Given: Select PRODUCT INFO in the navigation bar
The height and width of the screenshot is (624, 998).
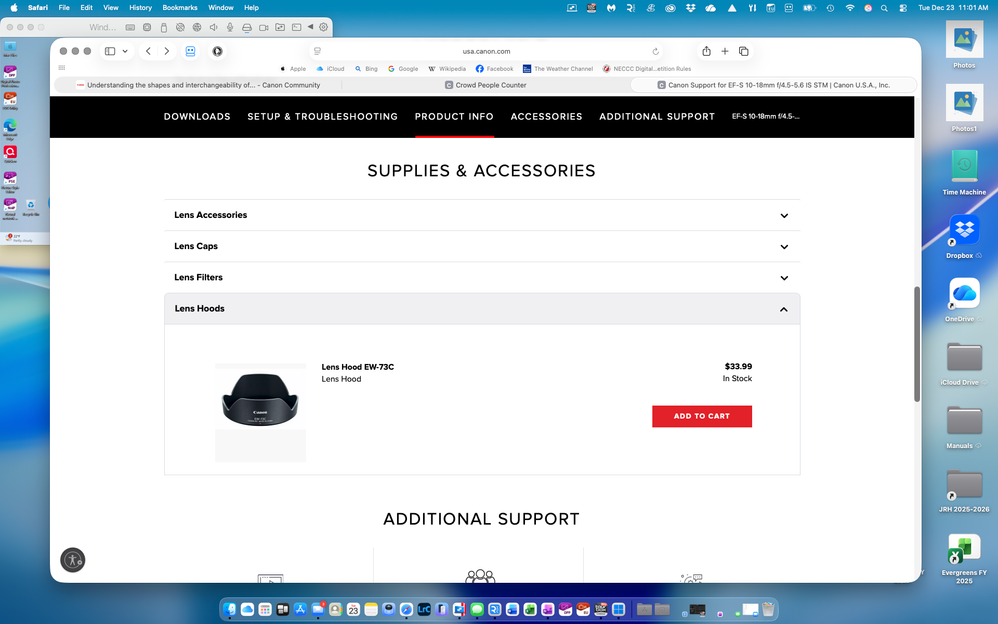Looking at the screenshot, I should tap(454, 117).
